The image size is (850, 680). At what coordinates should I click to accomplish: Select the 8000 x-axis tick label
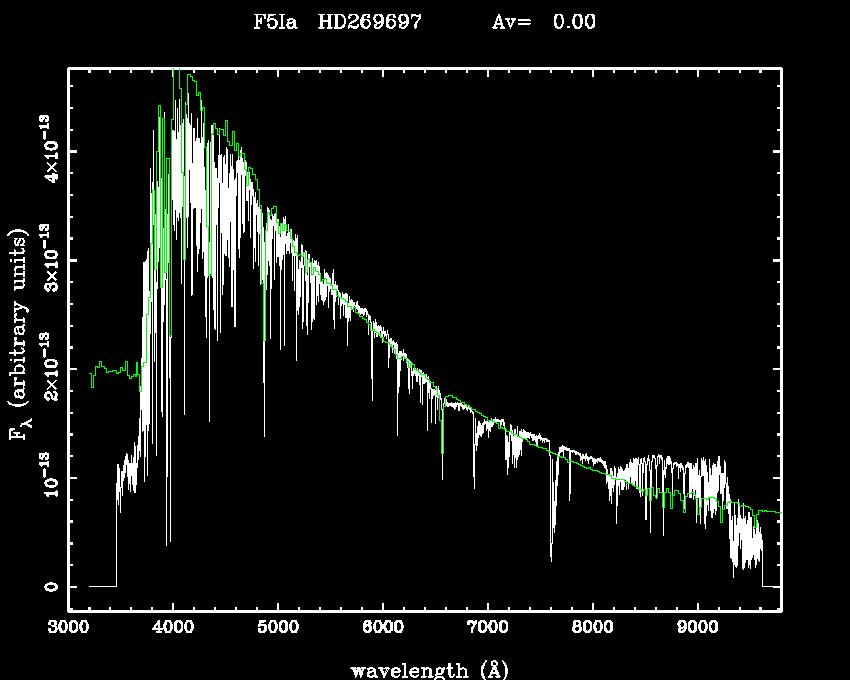pyautogui.click(x=592, y=628)
